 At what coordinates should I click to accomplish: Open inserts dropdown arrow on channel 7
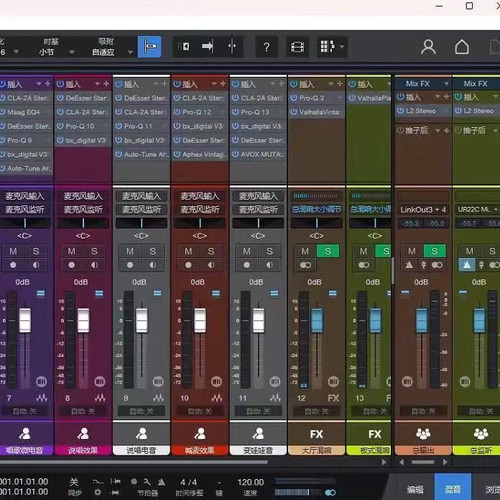39,84
